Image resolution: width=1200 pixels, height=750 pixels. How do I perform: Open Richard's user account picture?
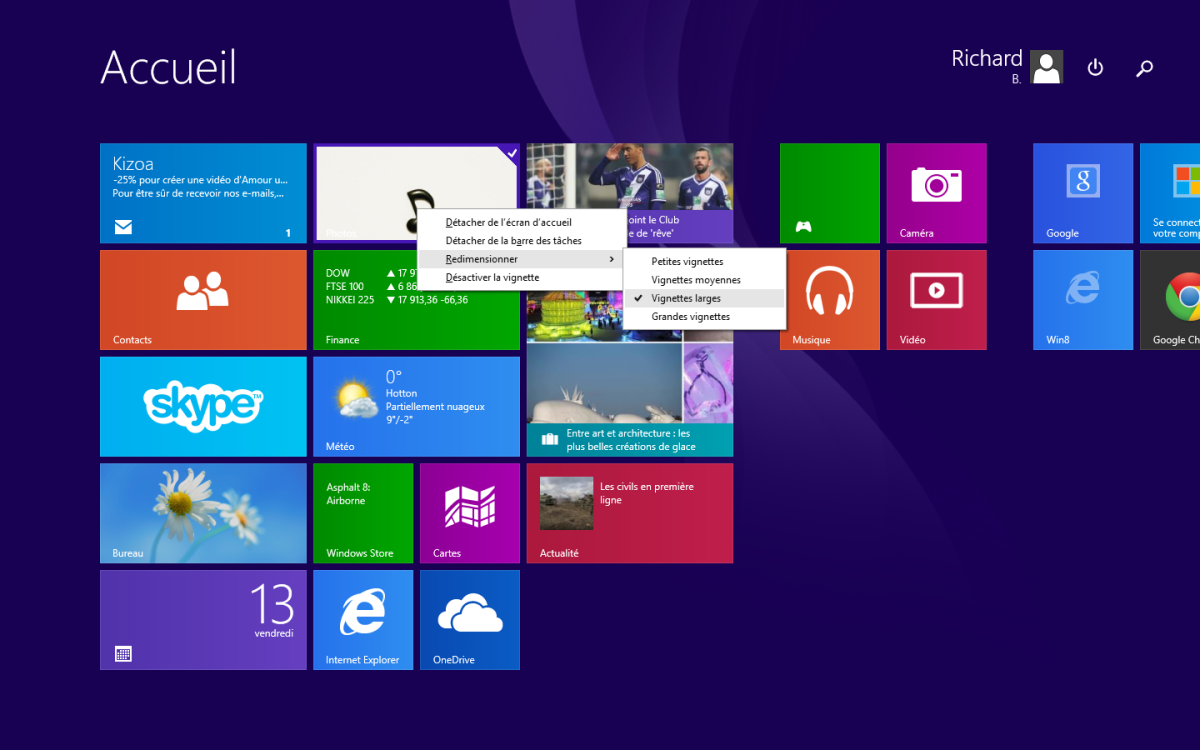1047,67
